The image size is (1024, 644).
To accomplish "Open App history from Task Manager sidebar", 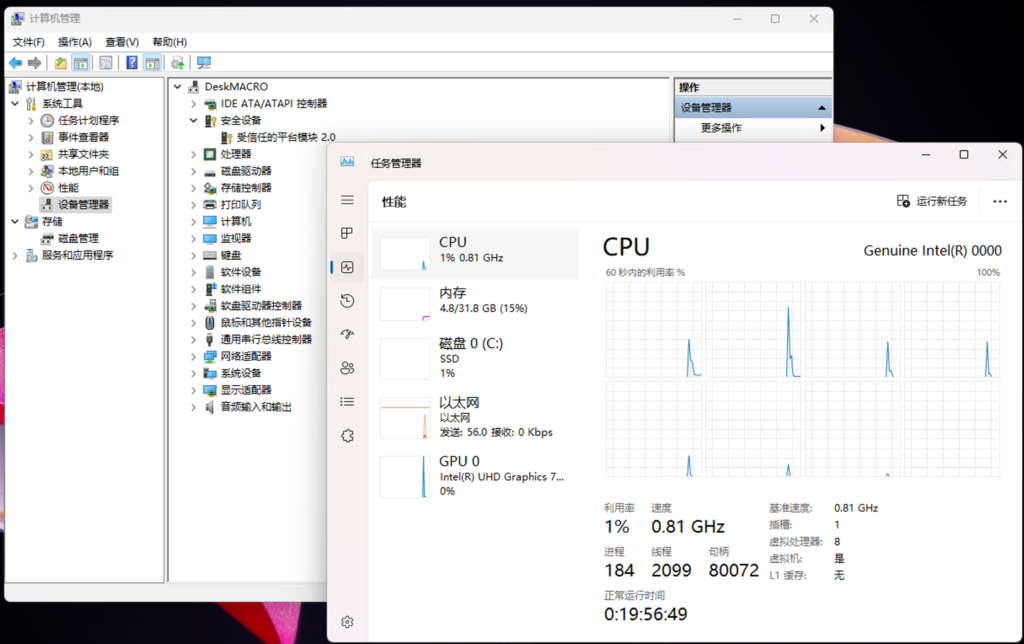I will pyautogui.click(x=347, y=300).
